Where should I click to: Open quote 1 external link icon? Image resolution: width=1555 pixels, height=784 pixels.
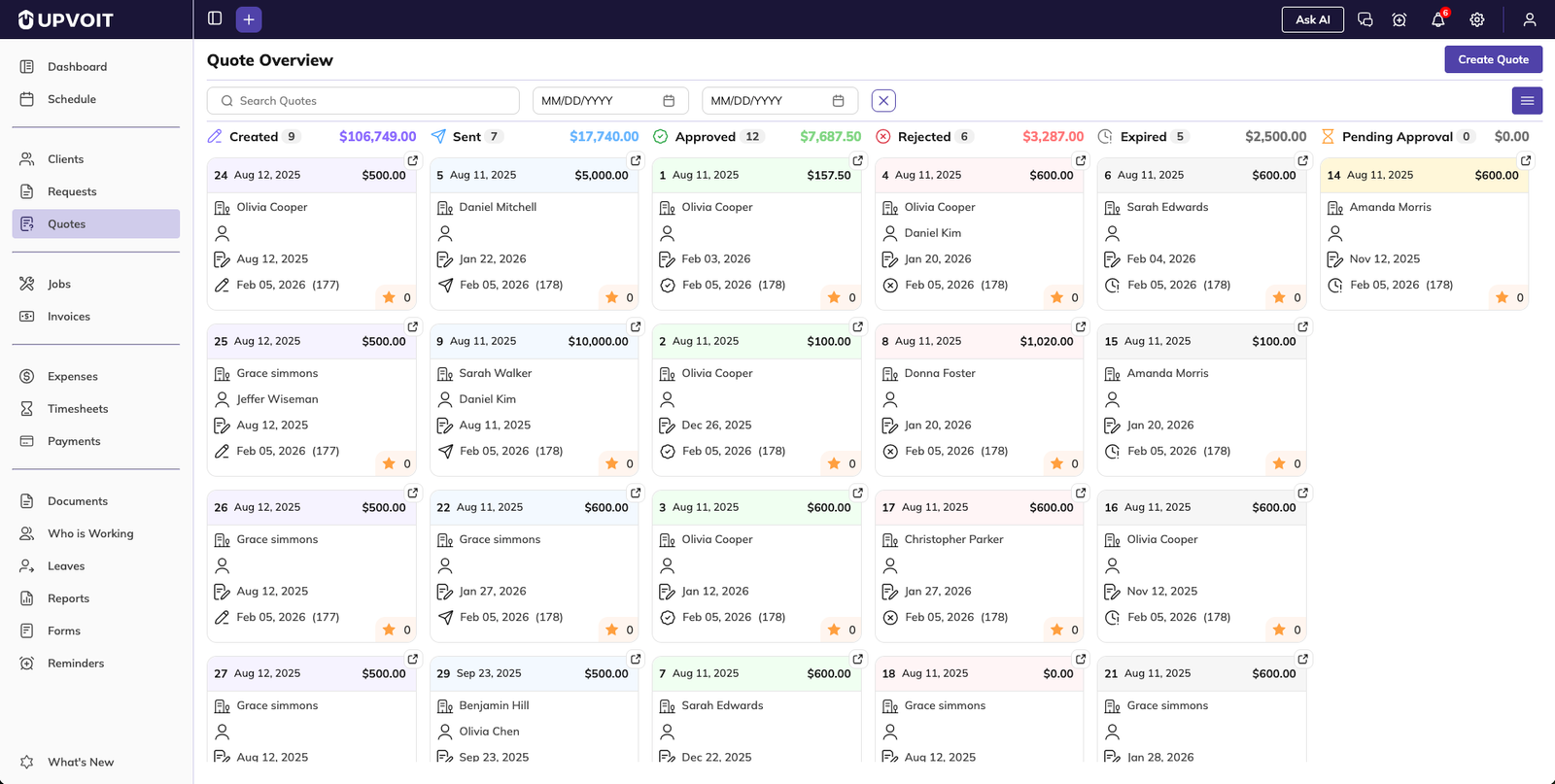pyautogui.click(x=858, y=160)
